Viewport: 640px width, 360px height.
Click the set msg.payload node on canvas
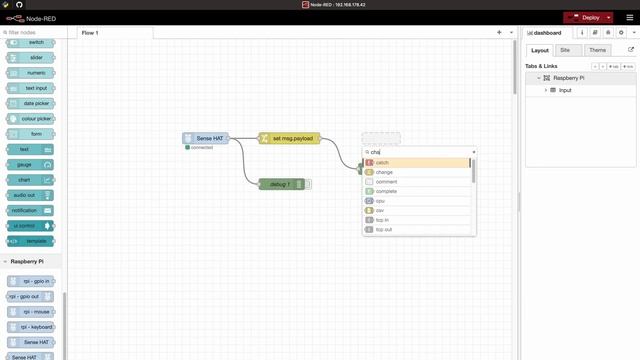[289, 138]
